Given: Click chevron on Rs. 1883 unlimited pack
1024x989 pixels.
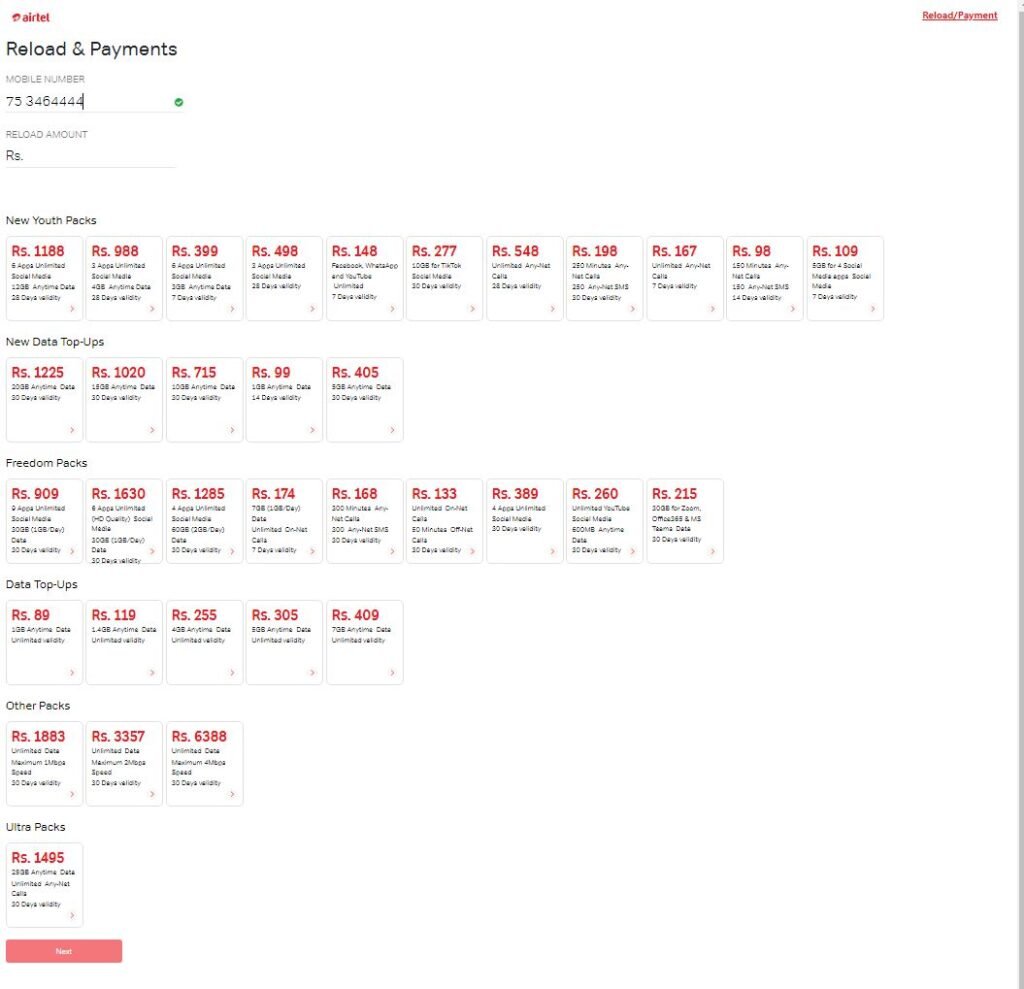Looking at the screenshot, I should (72, 794).
